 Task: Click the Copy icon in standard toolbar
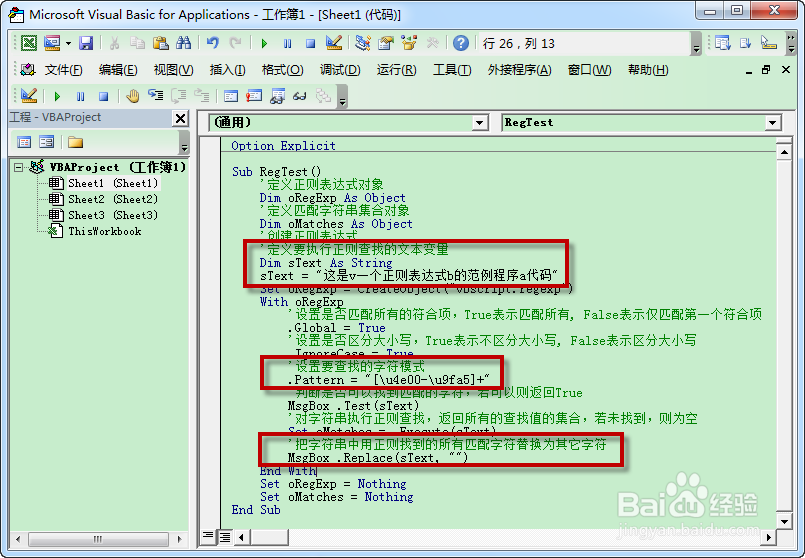click(137, 43)
